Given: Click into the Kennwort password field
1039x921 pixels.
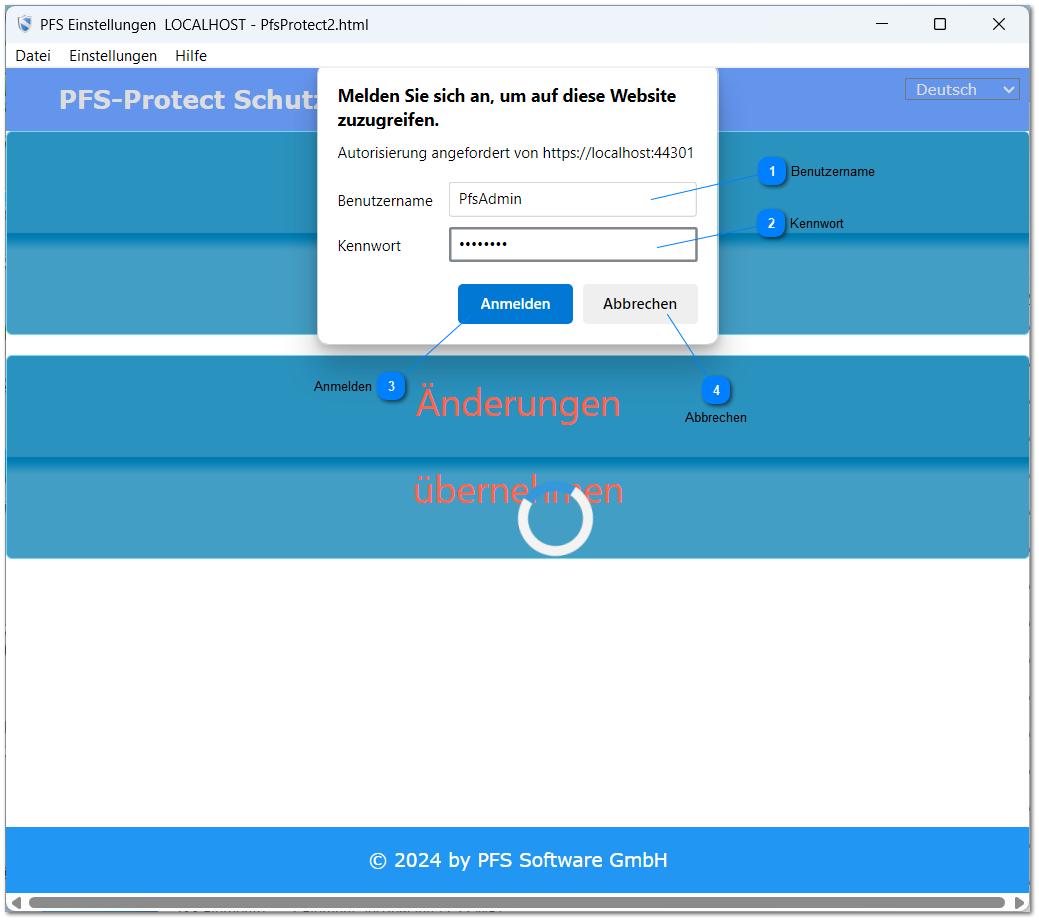Looking at the screenshot, I should [572, 245].
